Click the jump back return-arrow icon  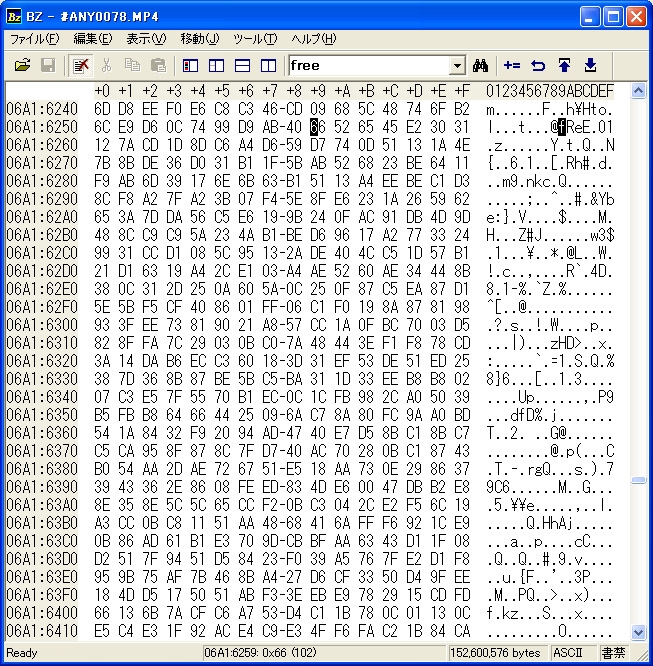[x=538, y=65]
